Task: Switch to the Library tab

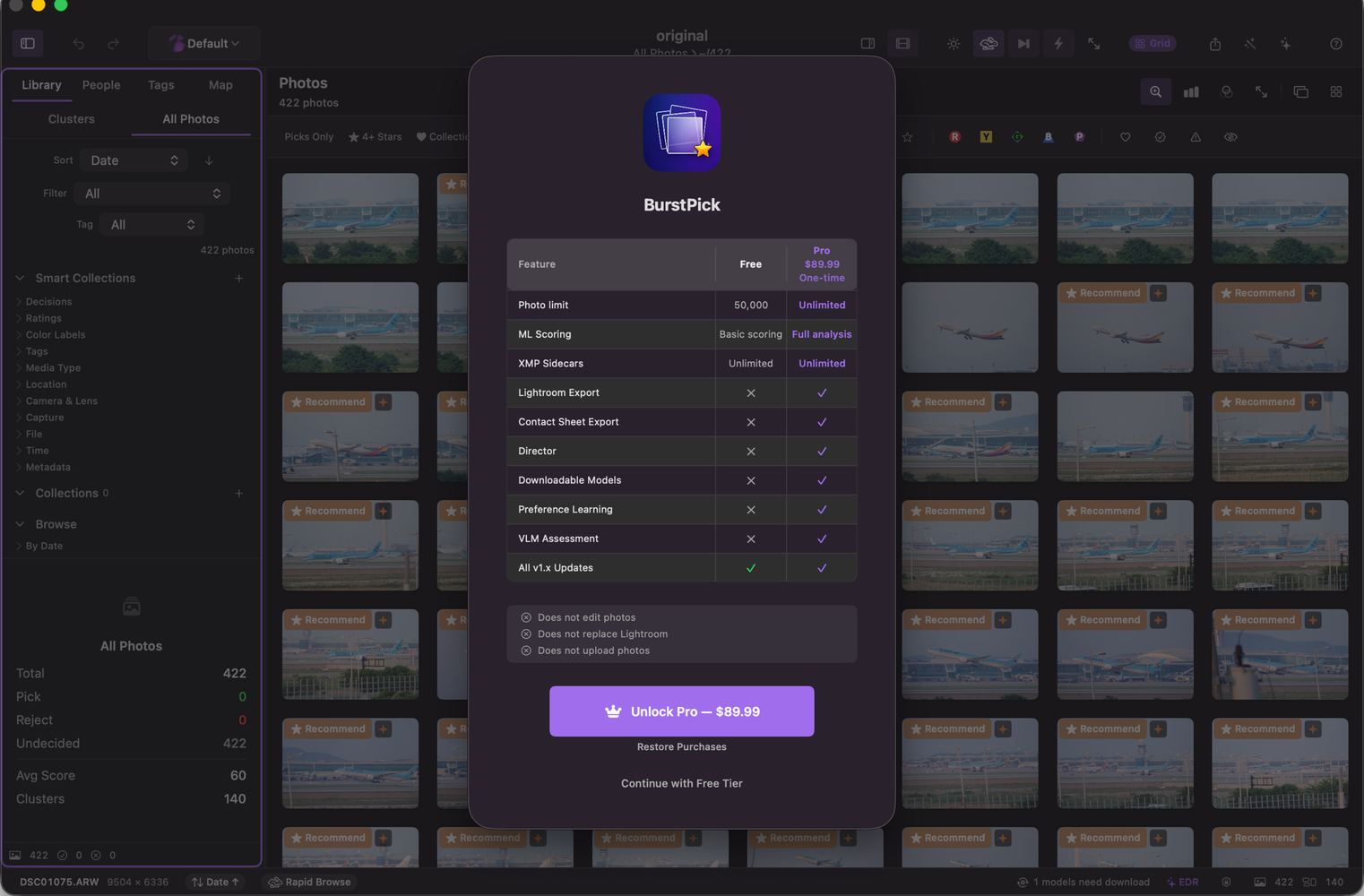Action: click(41, 85)
